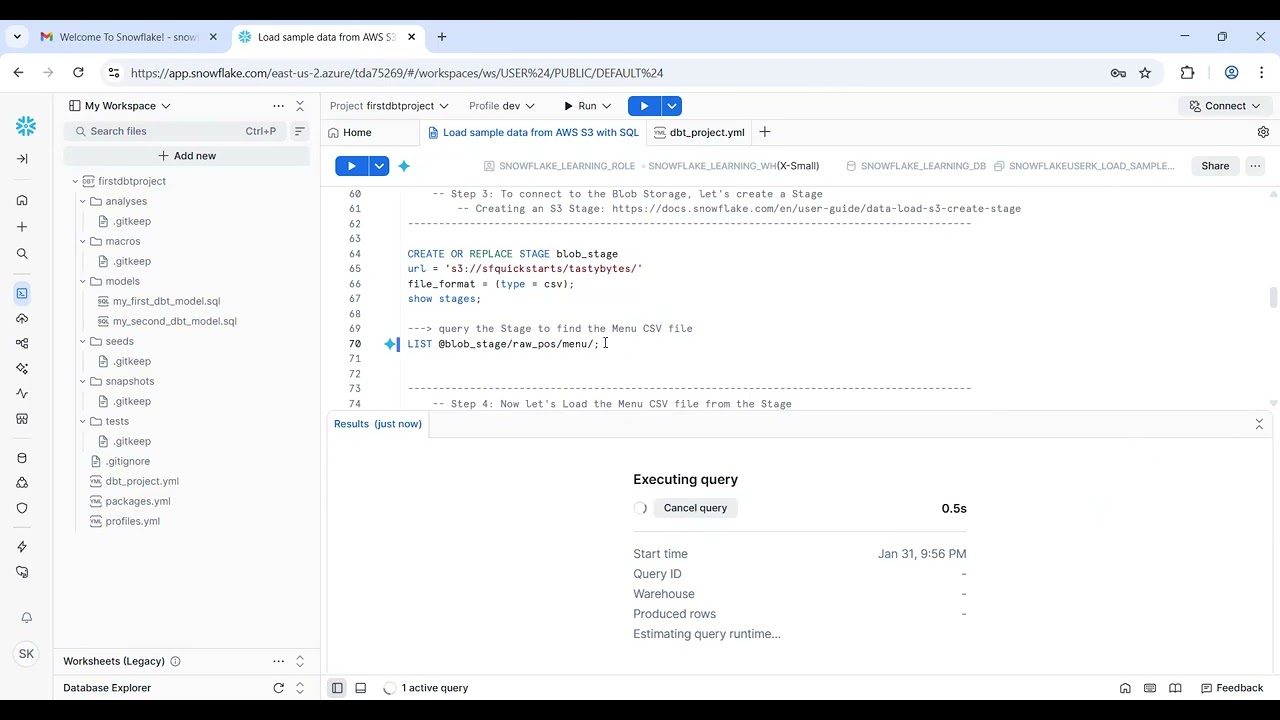Screen dimensions: 1280x720
Task: Open the AI sparkle icon in the sidebar
Action: click(22, 368)
